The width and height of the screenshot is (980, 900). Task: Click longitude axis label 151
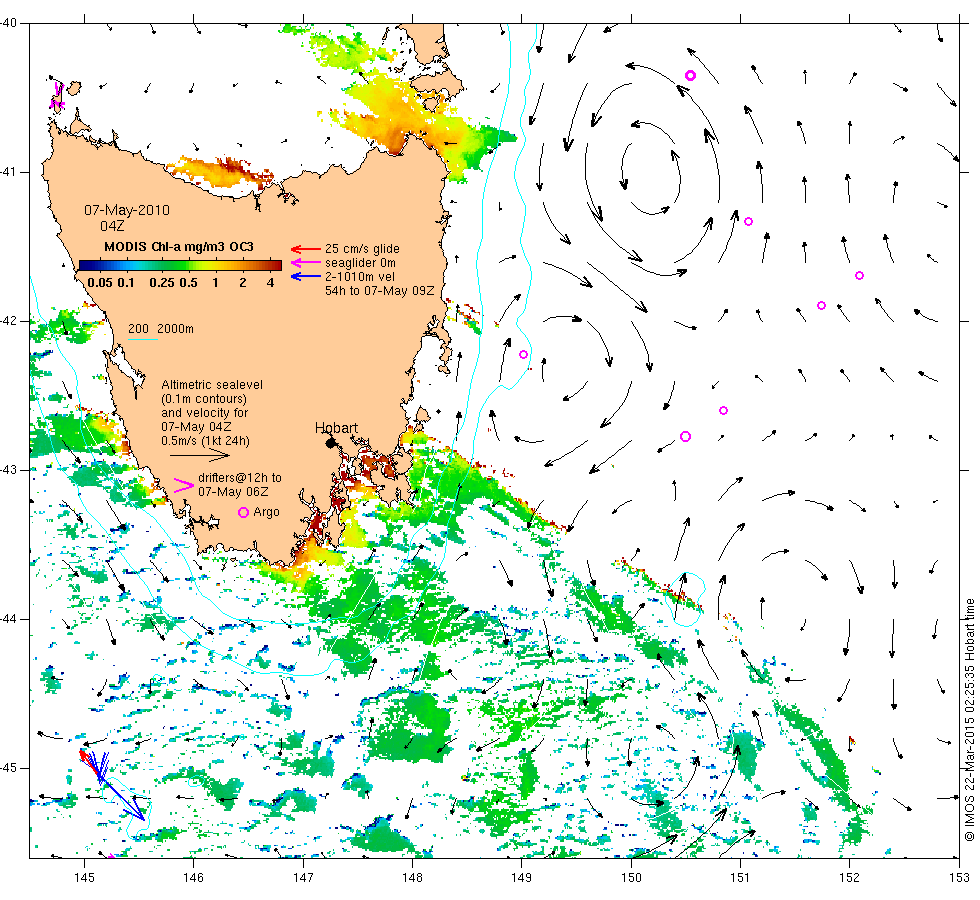click(740, 878)
